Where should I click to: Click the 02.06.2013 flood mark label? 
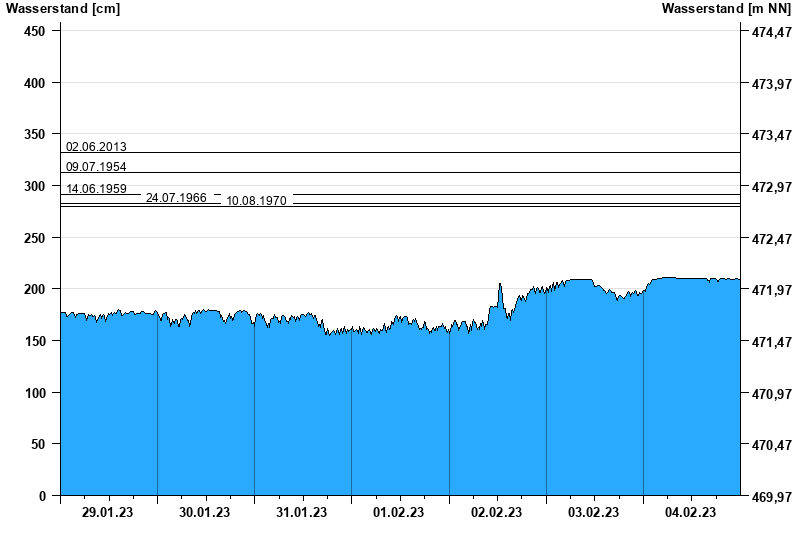pyautogui.click(x=96, y=147)
